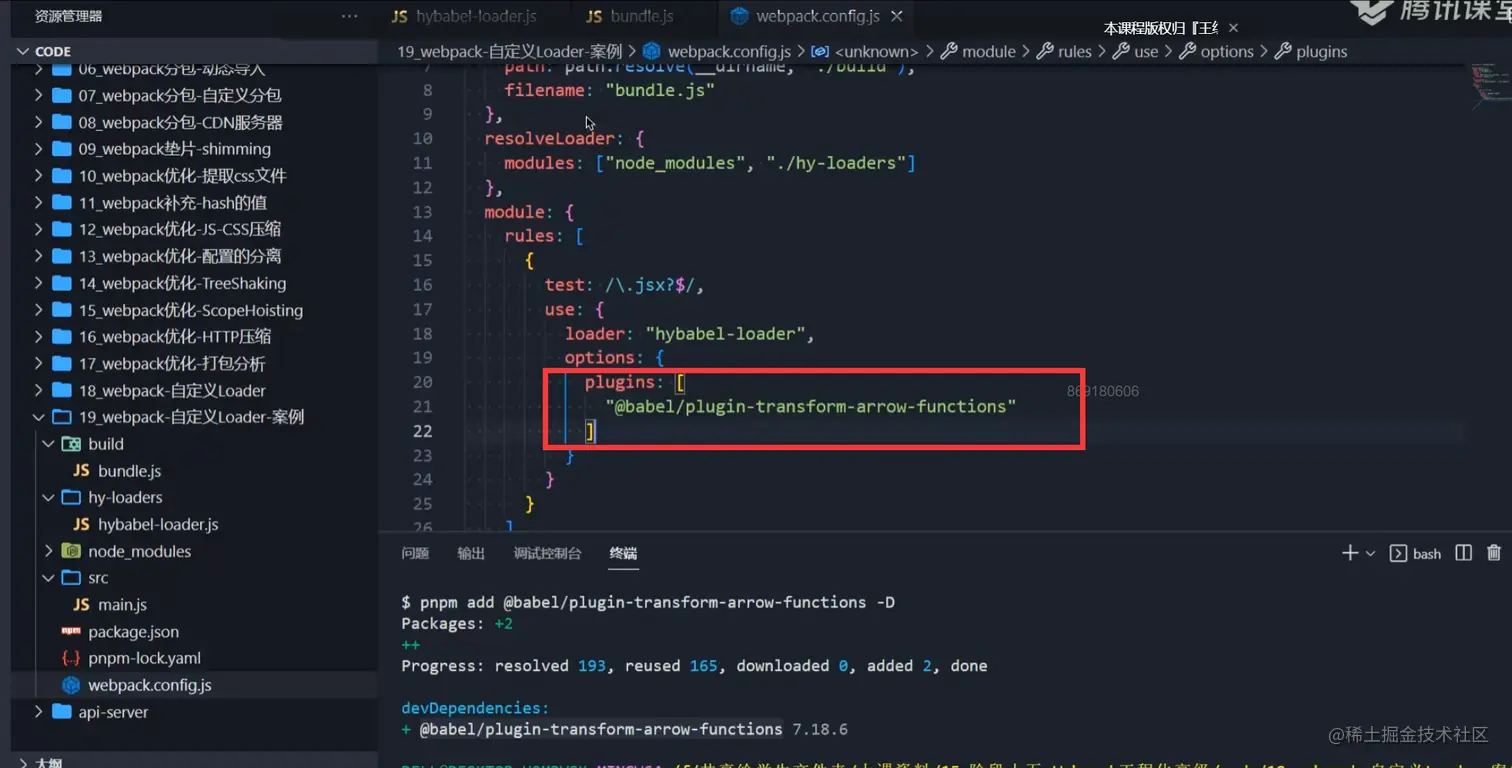The height and width of the screenshot is (768, 1512).
Task: Place cursor on line 21 plugin string
Action: click(810, 406)
